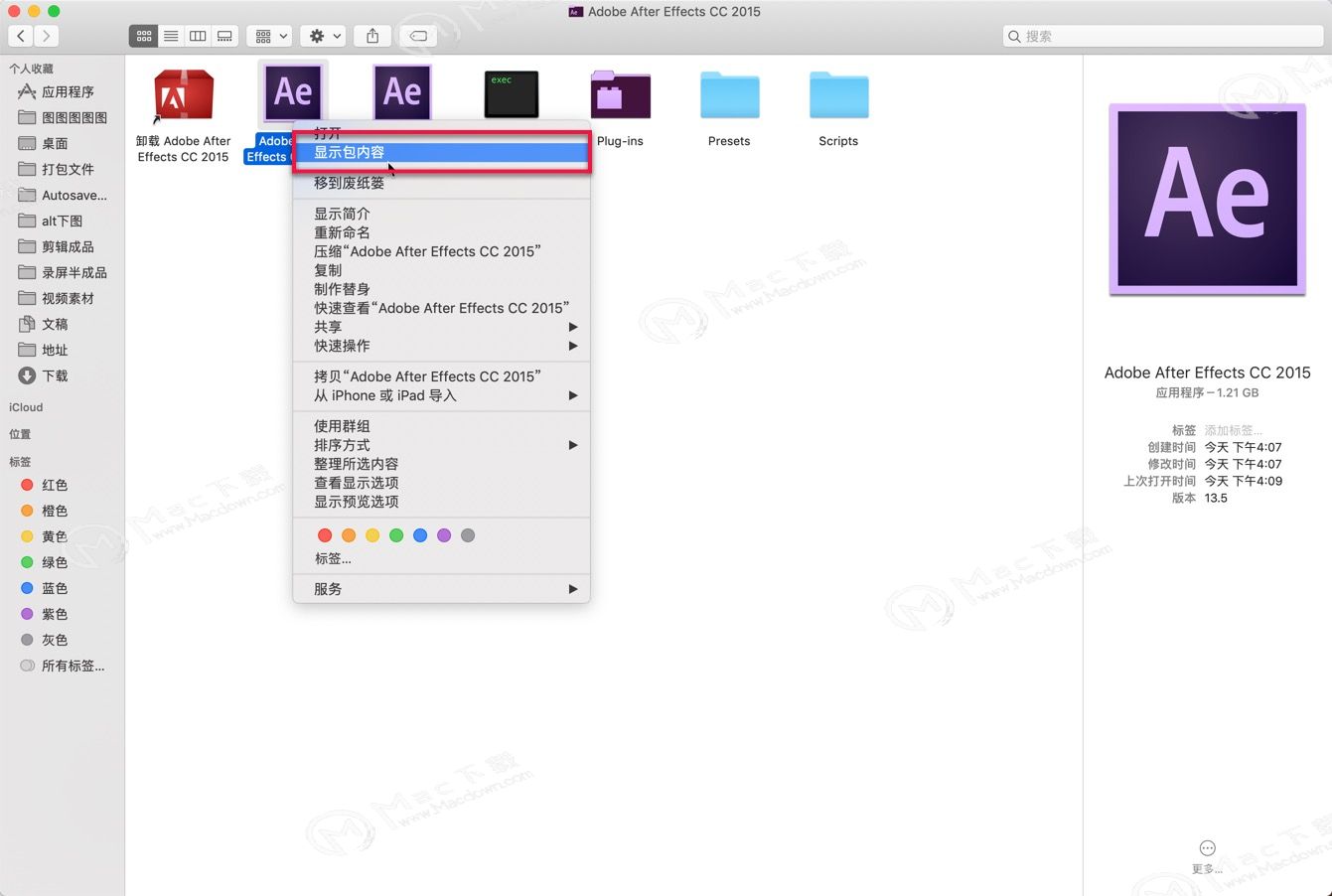Apply yellow tag dot in context menu
The height and width of the screenshot is (896, 1332).
coord(372,535)
